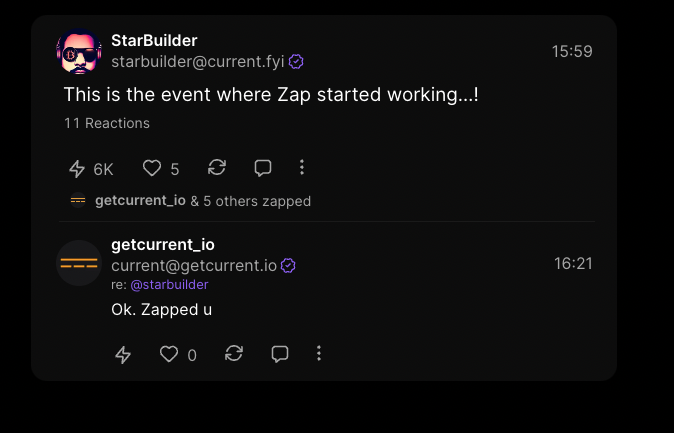Comment on the getcurrent_io reply
Screen dimensions: 674x433
coord(280,353)
